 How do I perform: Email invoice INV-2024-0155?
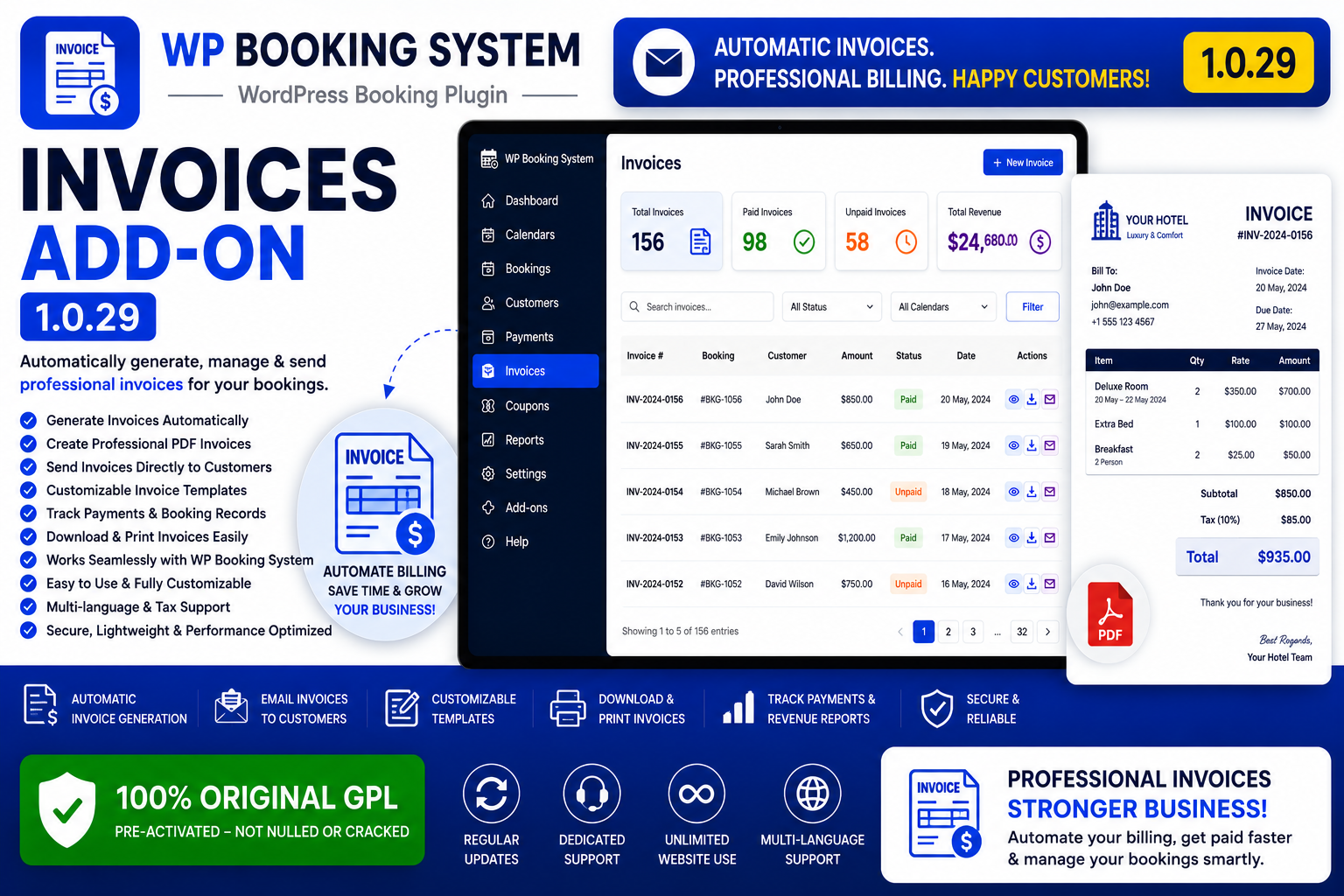coord(1050,445)
